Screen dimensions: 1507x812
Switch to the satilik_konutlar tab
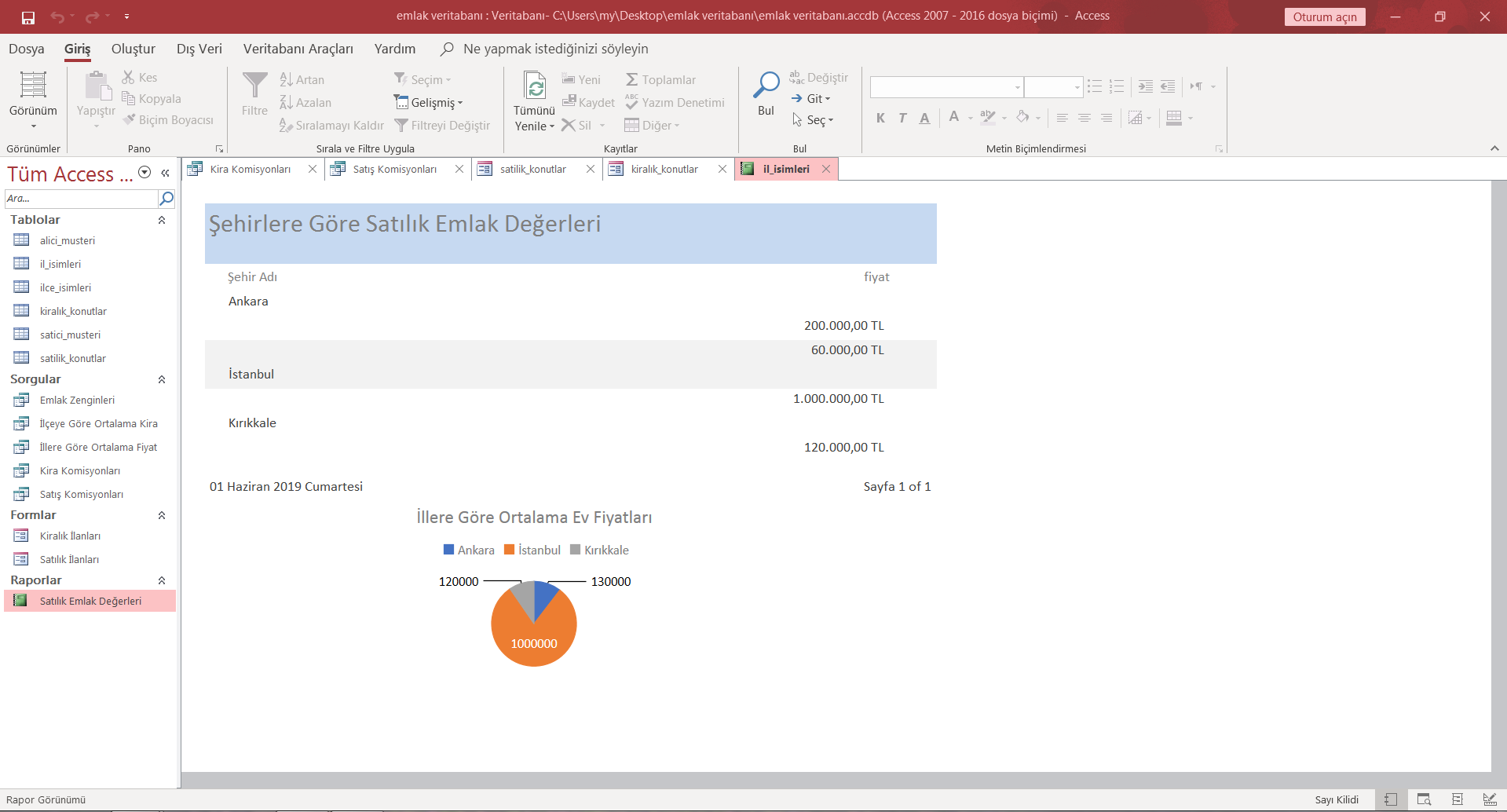pos(532,169)
